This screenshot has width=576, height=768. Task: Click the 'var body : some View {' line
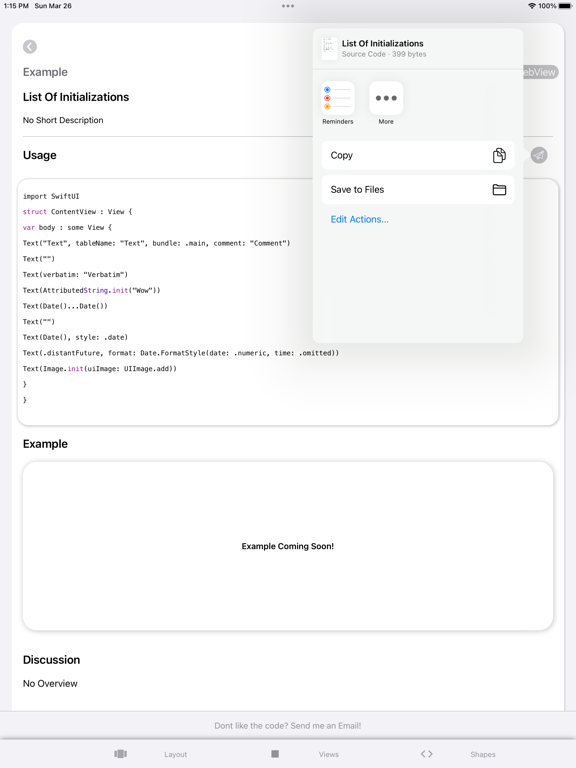tap(67, 227)
